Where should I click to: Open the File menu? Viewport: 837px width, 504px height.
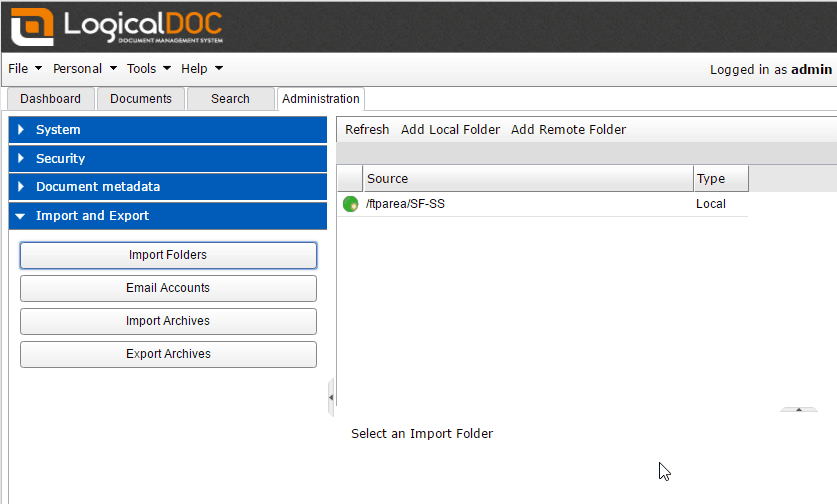tap(25, 69)
